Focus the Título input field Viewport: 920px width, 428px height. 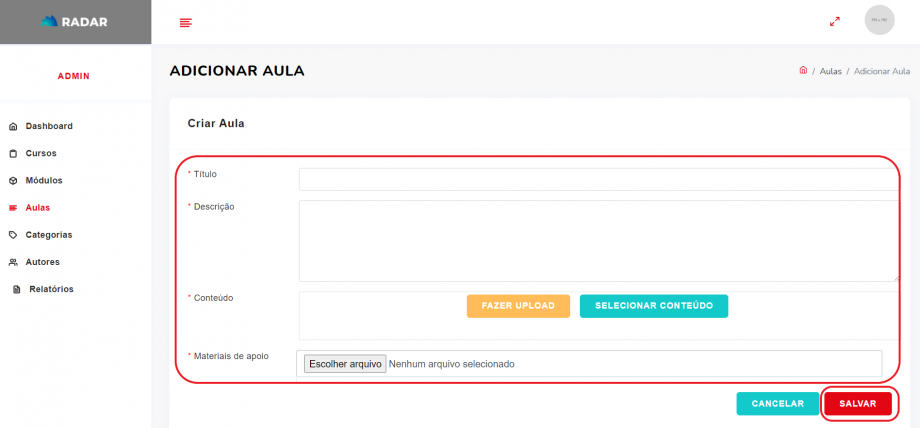tap(598, 179)
